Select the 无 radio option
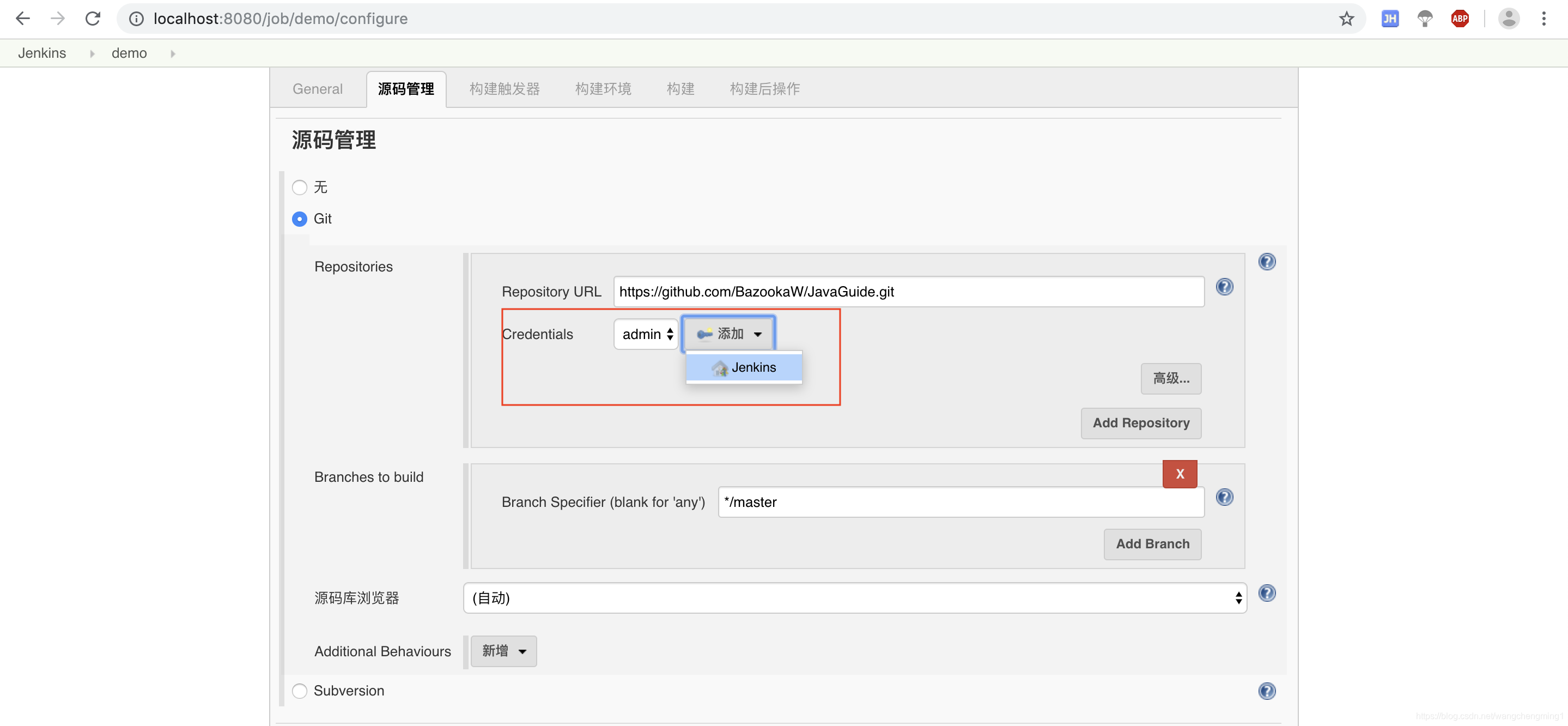 (300, 187)
